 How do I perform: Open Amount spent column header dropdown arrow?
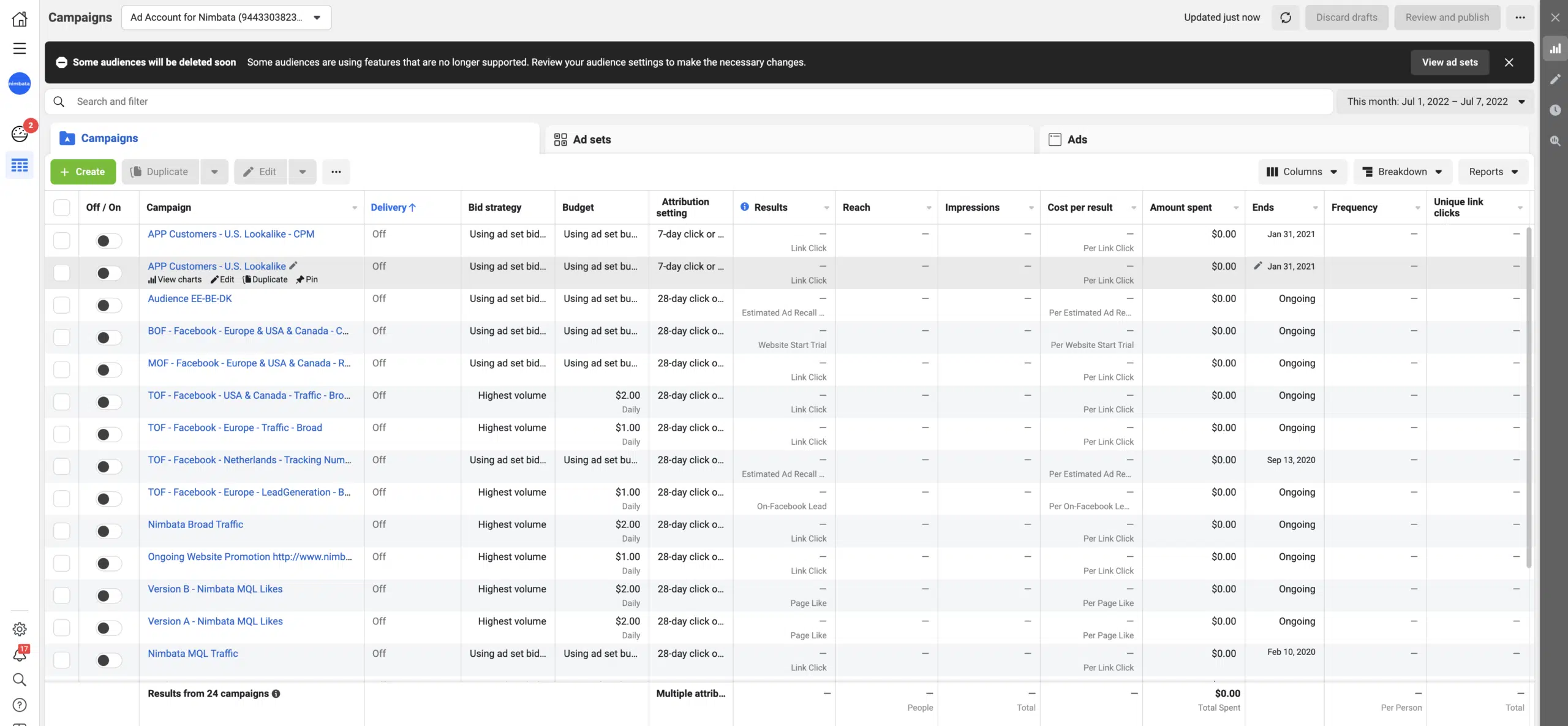1236,208
